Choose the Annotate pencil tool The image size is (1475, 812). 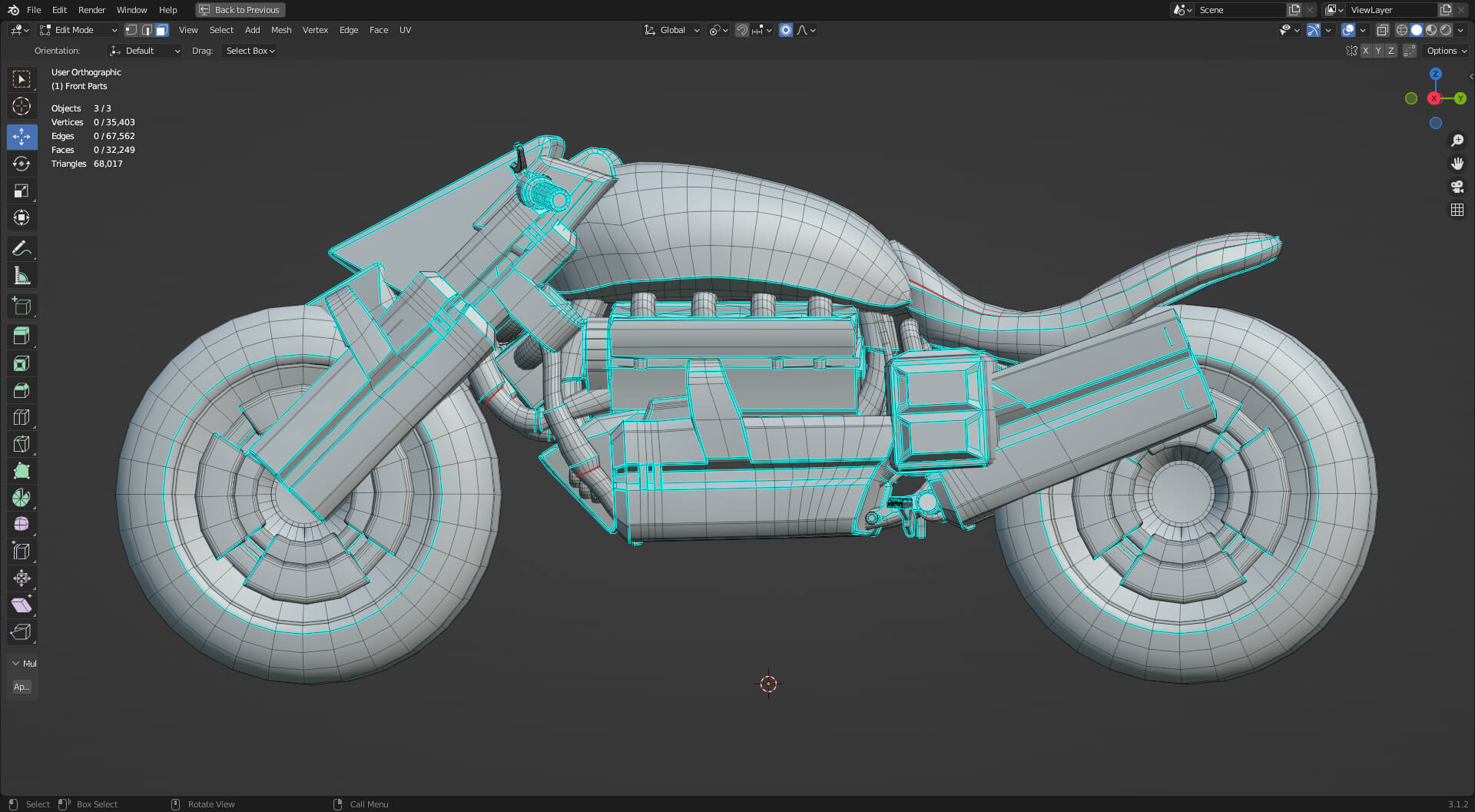[x=22, y=248]
